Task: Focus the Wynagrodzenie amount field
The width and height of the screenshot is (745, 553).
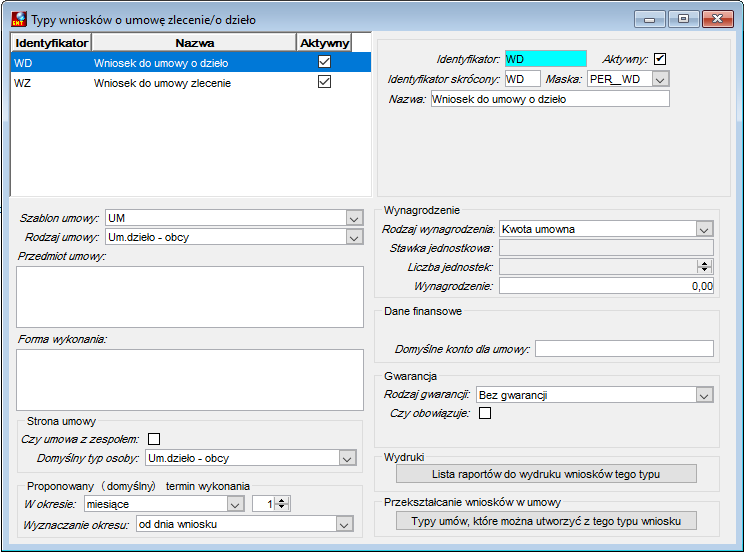Action: [x=606, y=286]
